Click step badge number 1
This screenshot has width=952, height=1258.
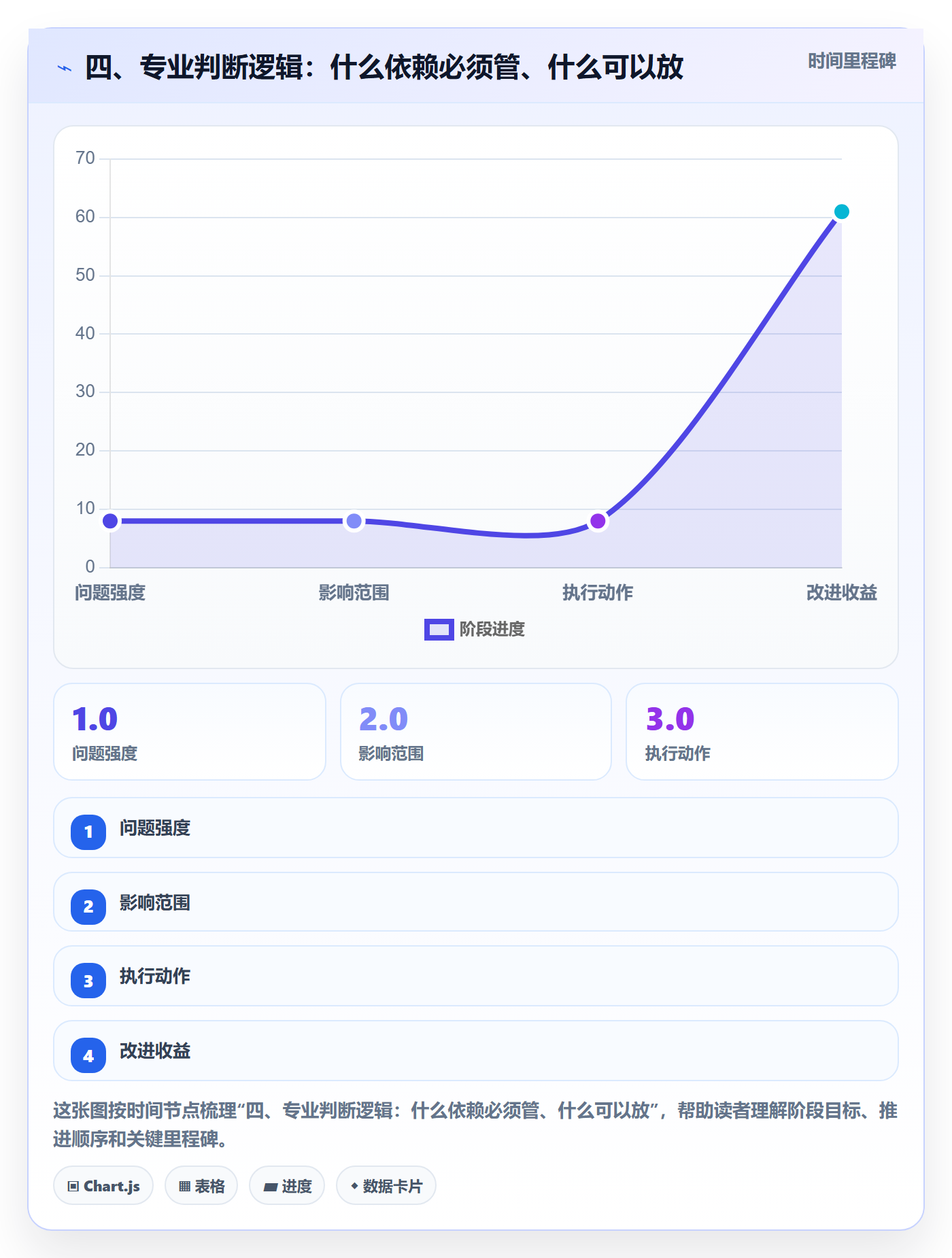click(x=88, y=832)
